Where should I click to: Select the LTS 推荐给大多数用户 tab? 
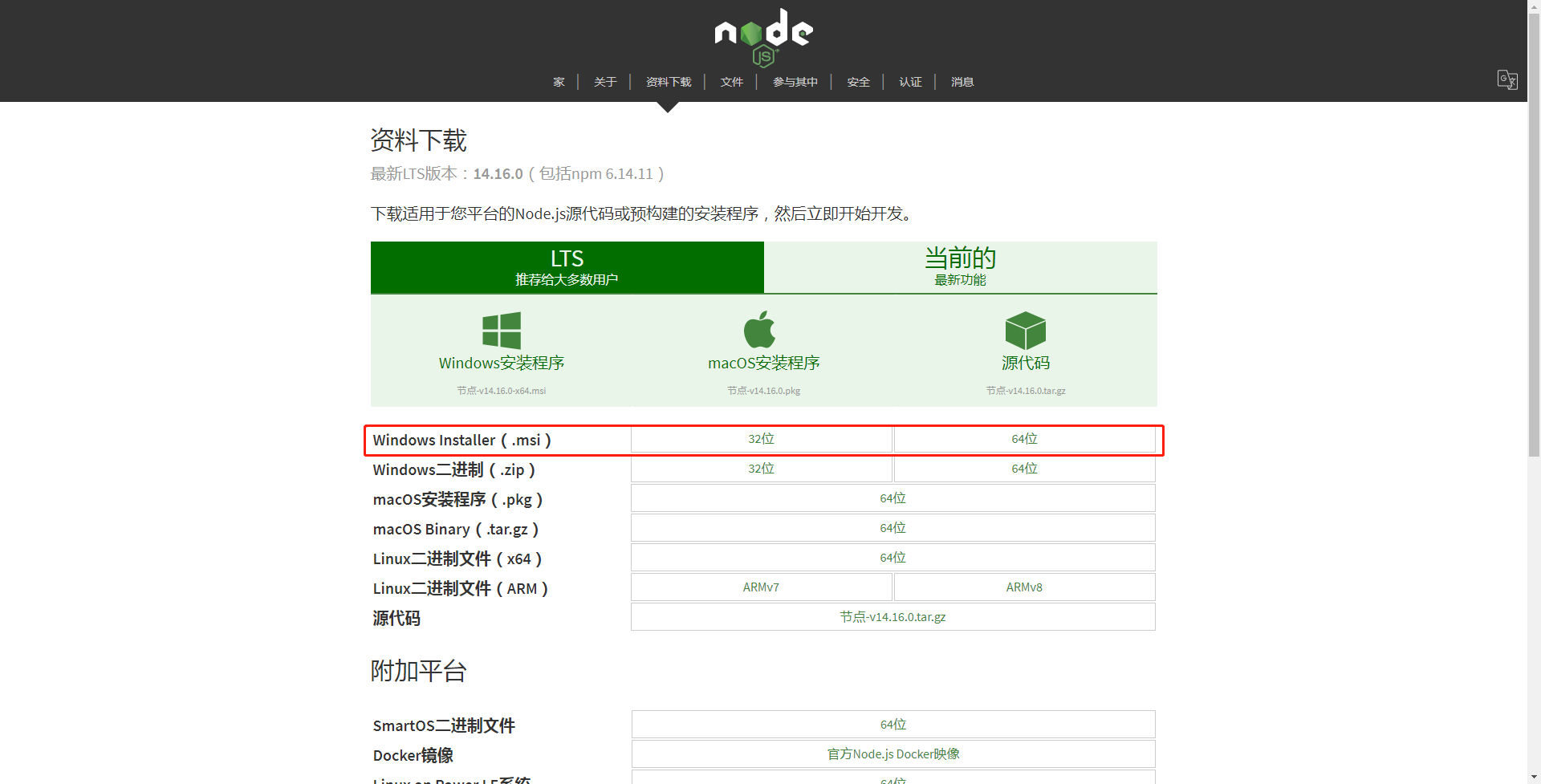567,267
